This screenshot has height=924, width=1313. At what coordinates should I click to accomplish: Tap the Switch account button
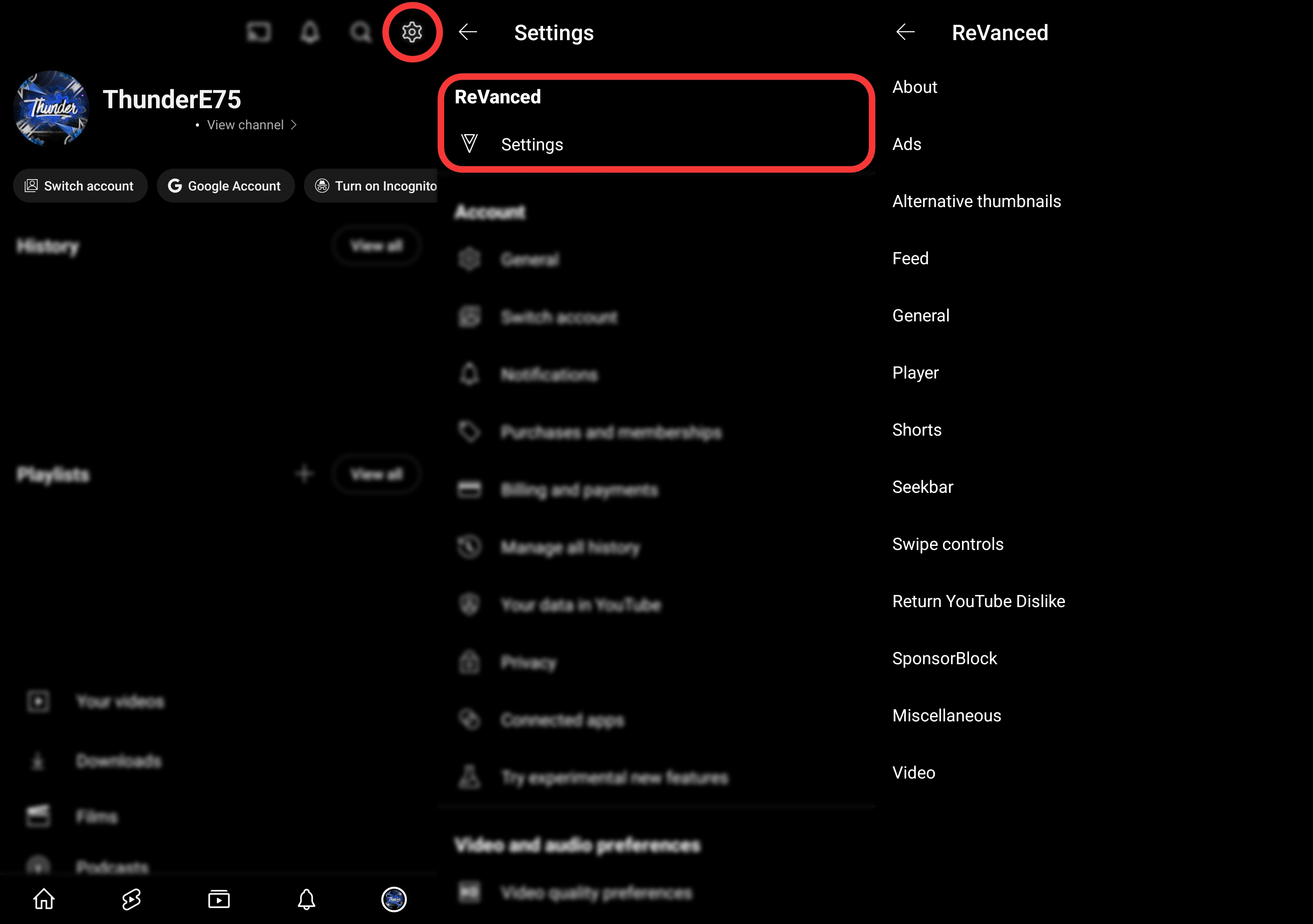point(80,185)
